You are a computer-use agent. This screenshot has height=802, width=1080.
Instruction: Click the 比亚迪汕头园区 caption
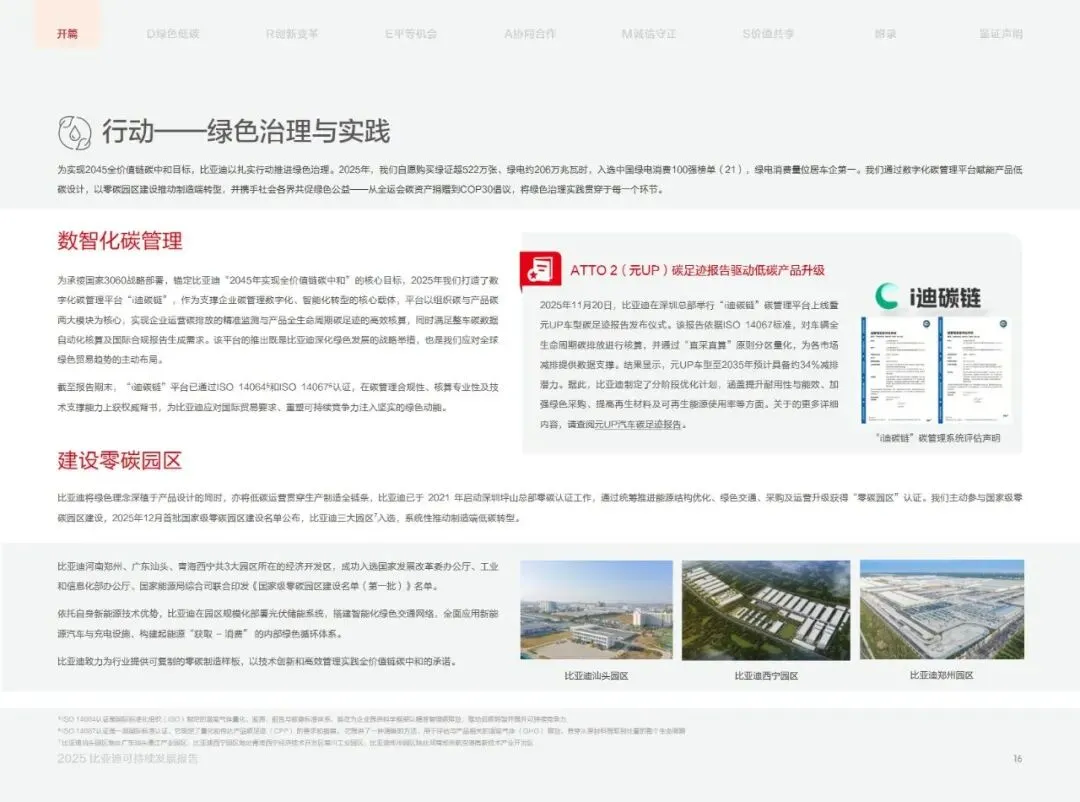596,676
